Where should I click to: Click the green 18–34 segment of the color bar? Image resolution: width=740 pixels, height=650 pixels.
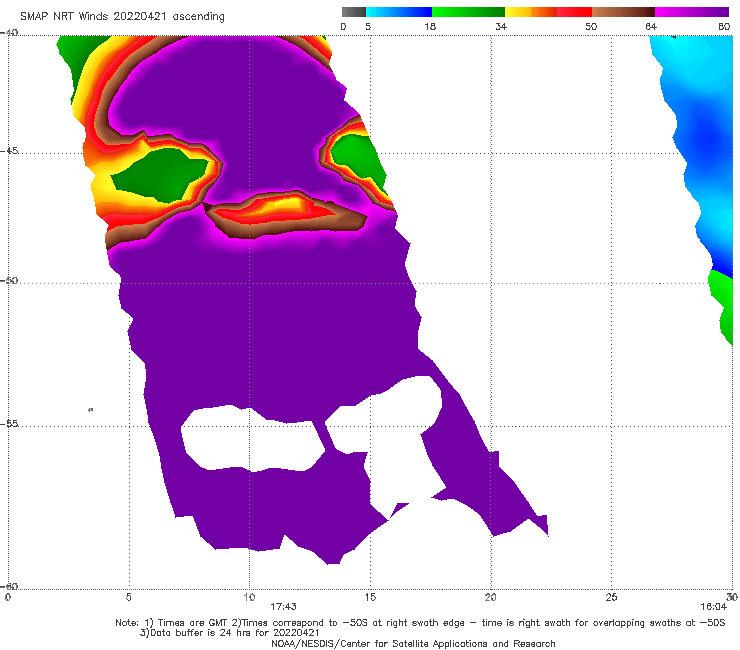pyautogui.click(x=468, y=12)
